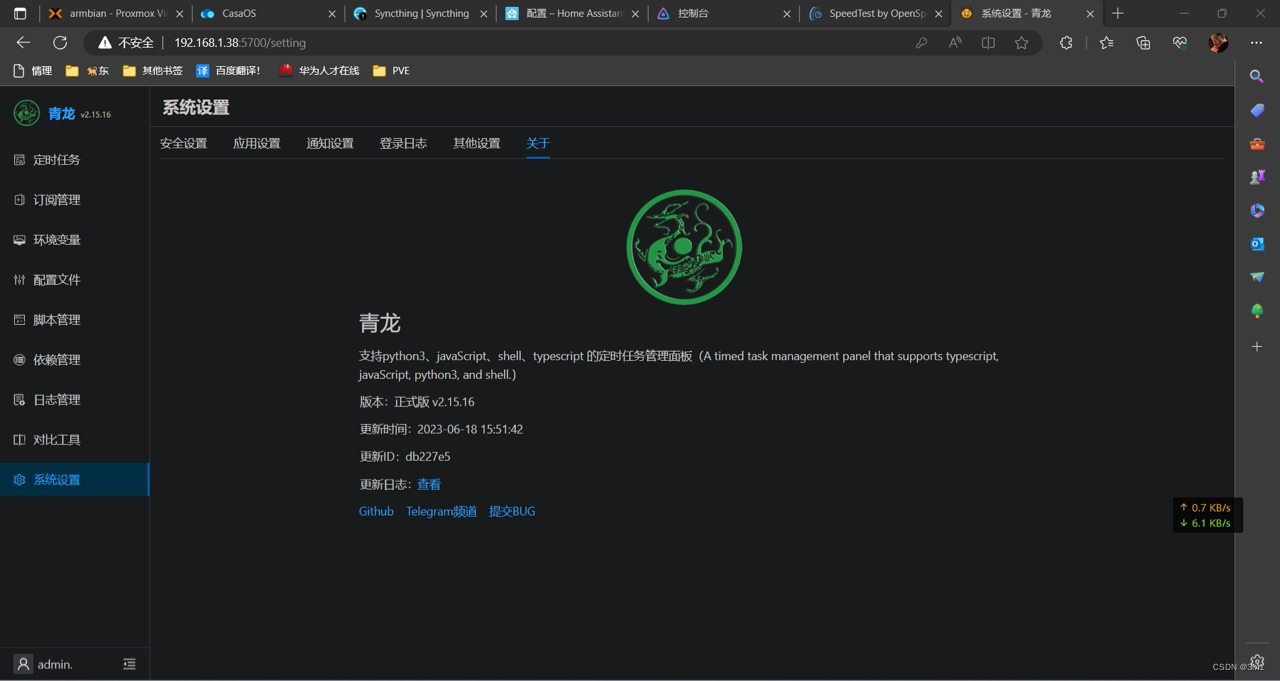Click the Qinglong dragon logo in sidebar header
The width and height of the screenshot is (1280, 681).
27,113
